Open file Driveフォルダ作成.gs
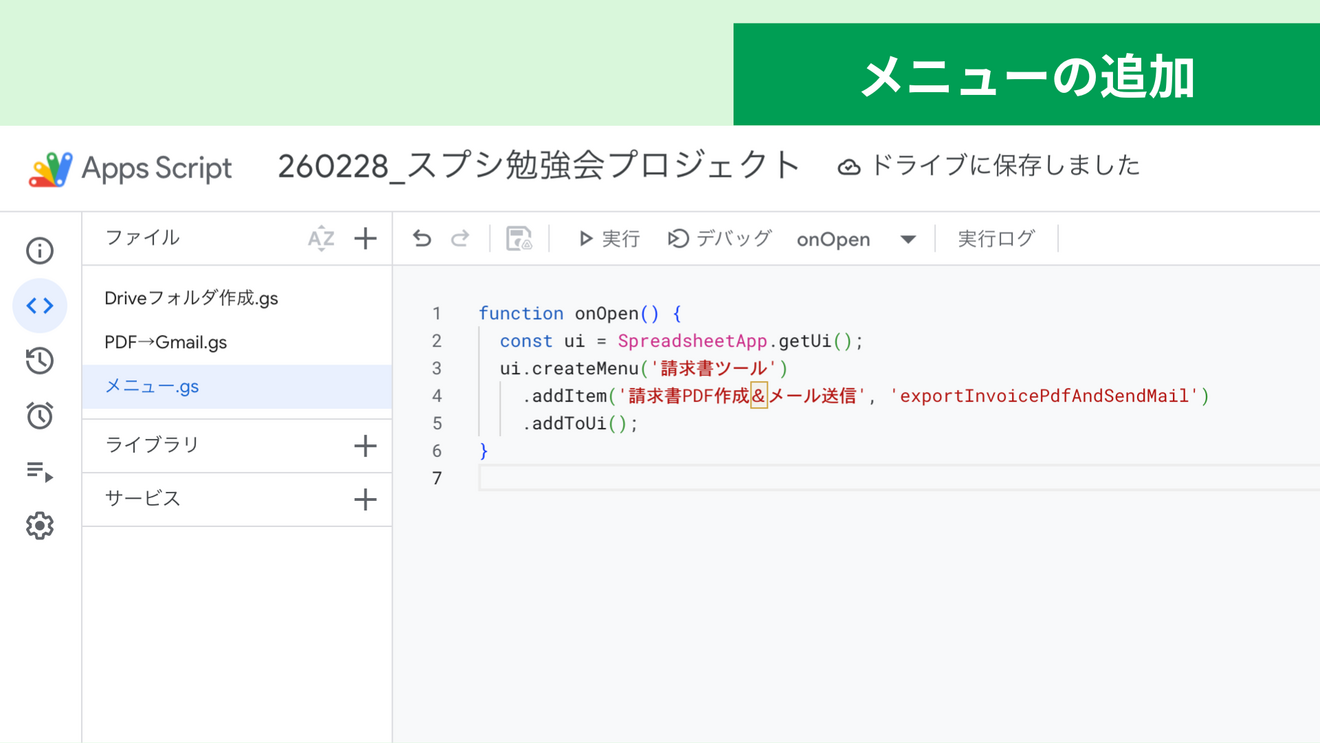 [x=191, y=298]
